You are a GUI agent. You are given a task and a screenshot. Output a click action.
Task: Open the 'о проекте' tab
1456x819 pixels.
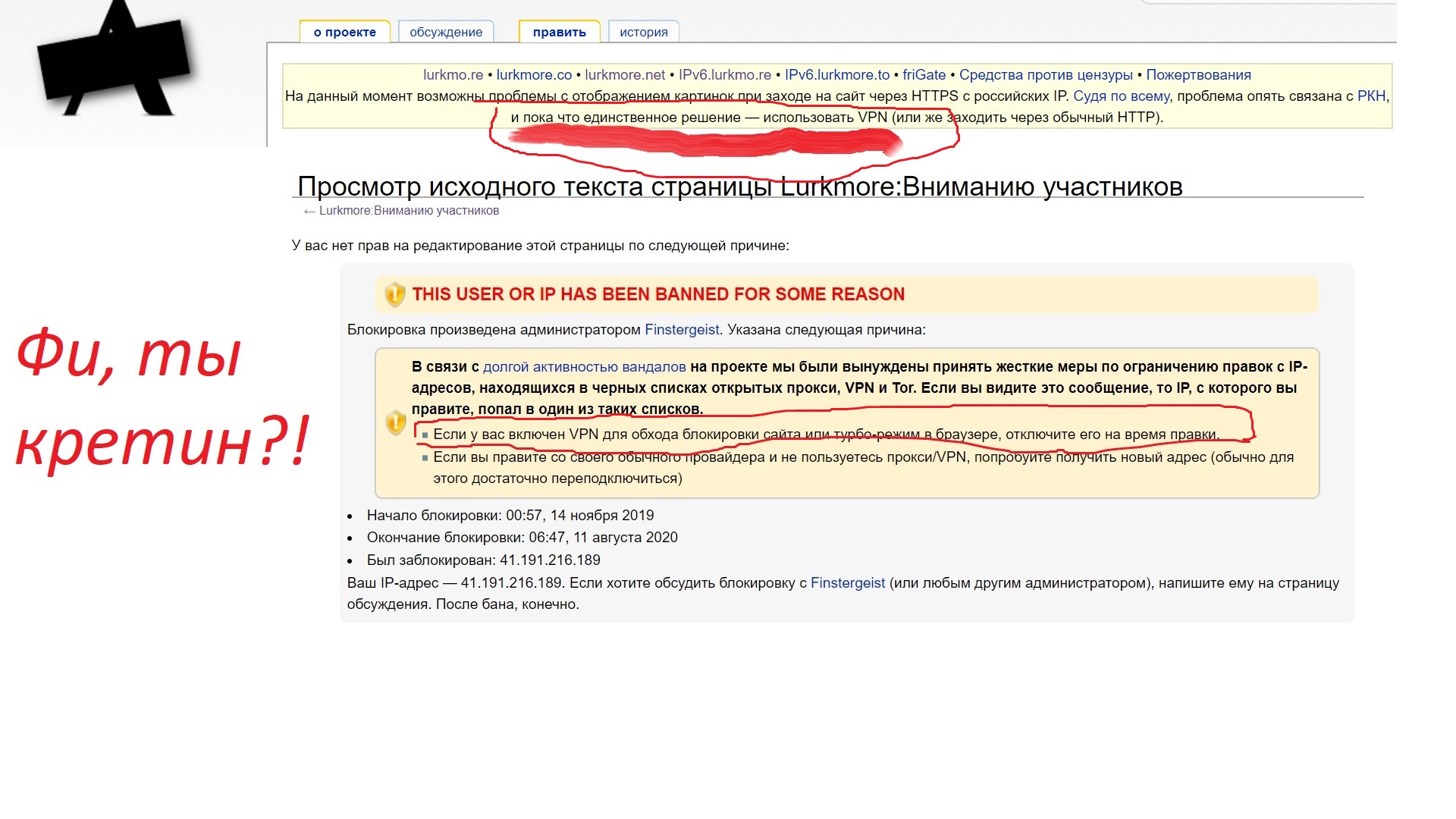point(345,32)
